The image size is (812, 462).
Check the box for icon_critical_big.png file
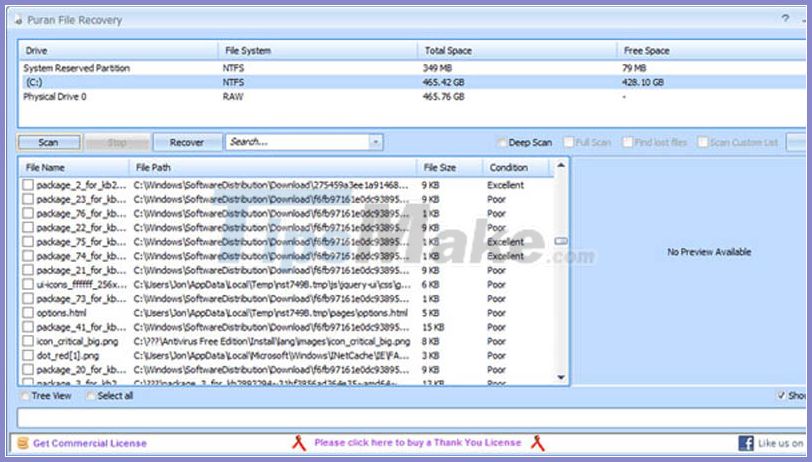pos(28,341)
